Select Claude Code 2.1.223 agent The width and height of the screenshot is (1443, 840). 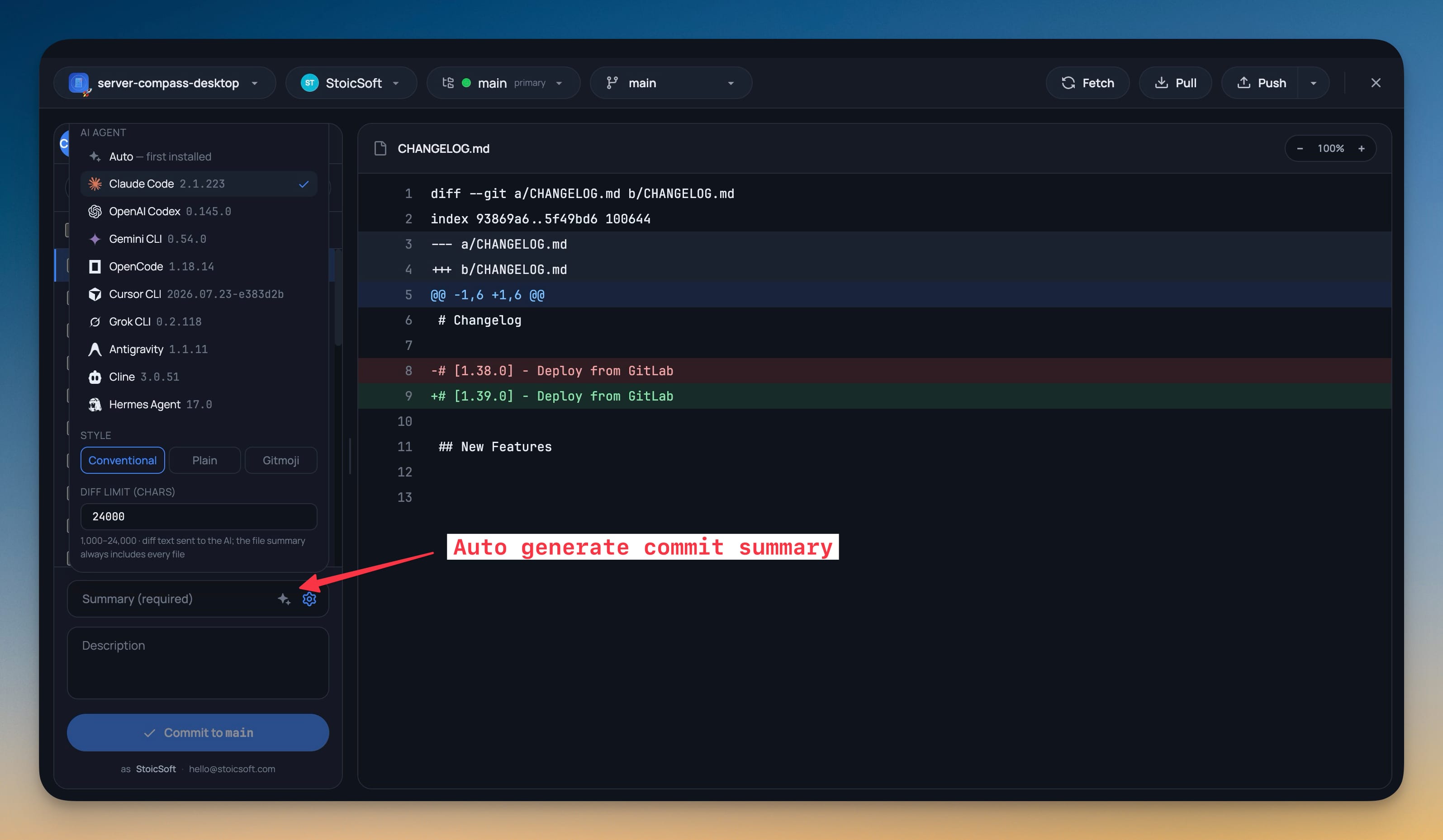coord(199,184)
